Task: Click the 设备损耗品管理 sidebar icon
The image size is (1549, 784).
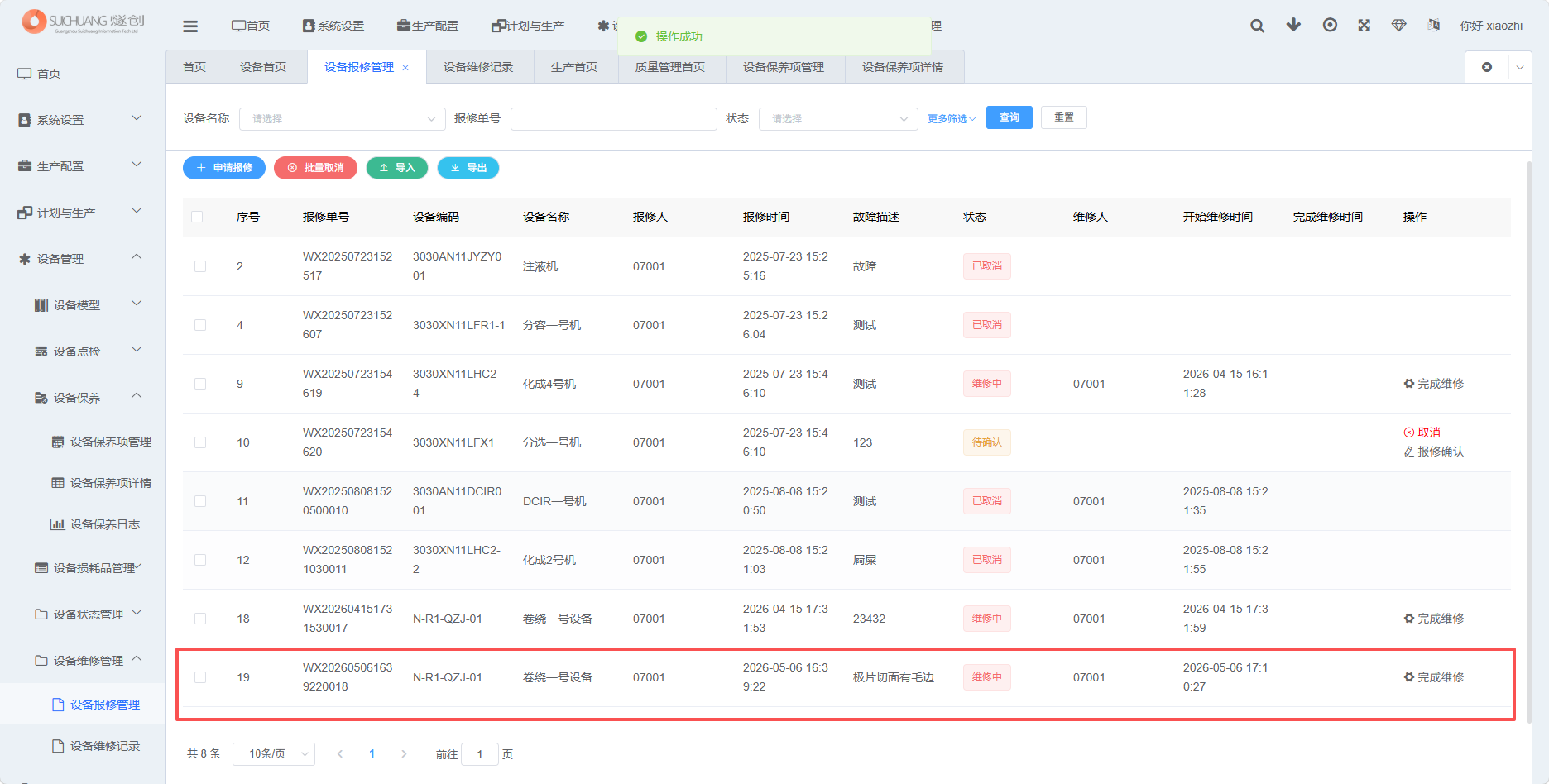Action: tap(41, 568)
